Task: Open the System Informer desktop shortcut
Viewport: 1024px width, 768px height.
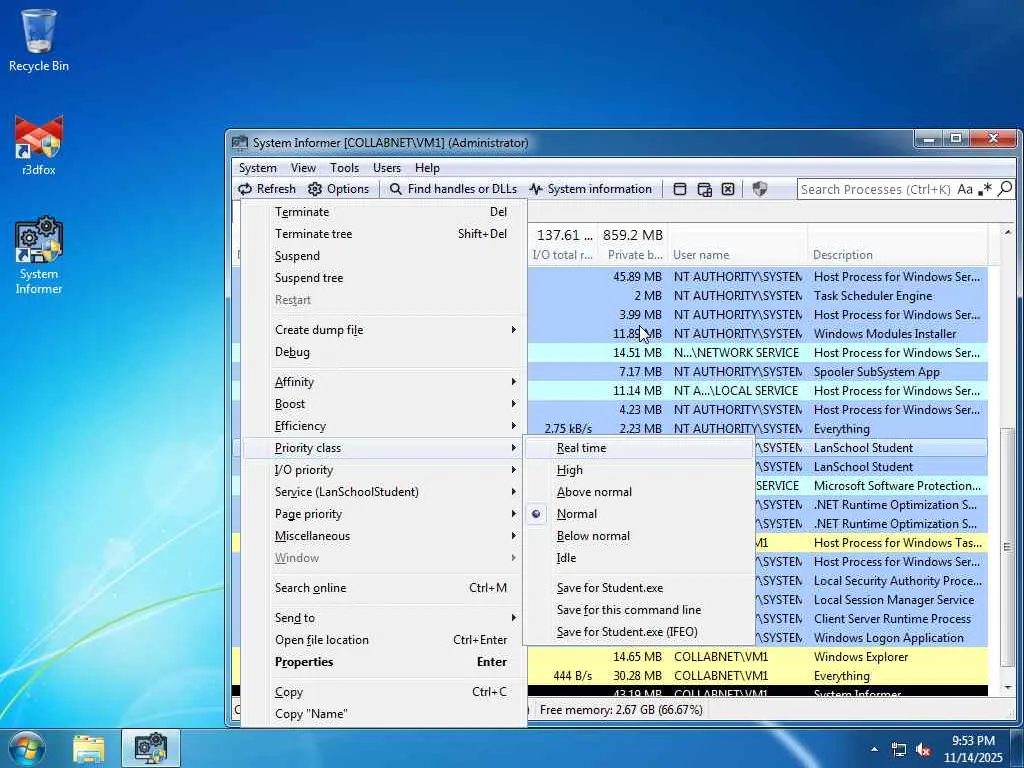Action: pos(39,255)
